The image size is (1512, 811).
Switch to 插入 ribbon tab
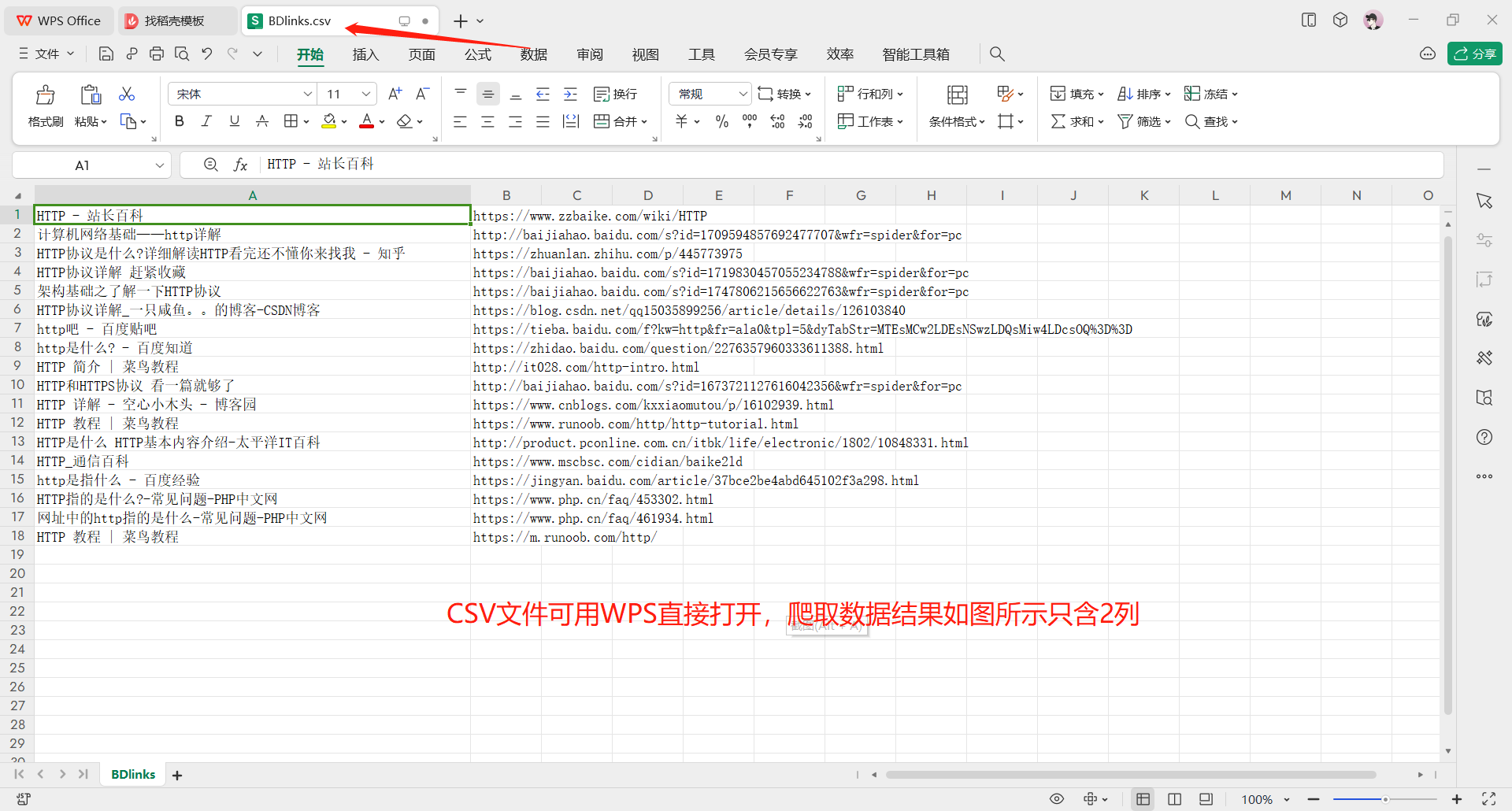click(x=365, y=54)
